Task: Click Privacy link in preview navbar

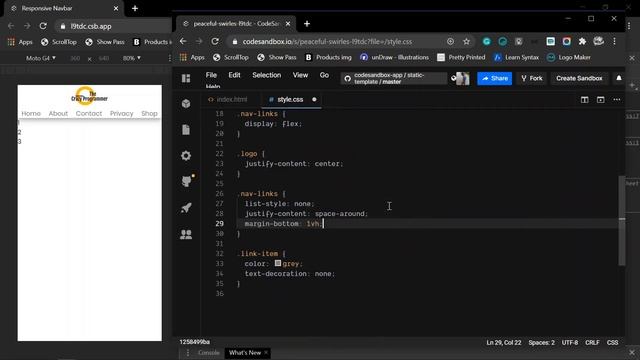Action: 121,113
